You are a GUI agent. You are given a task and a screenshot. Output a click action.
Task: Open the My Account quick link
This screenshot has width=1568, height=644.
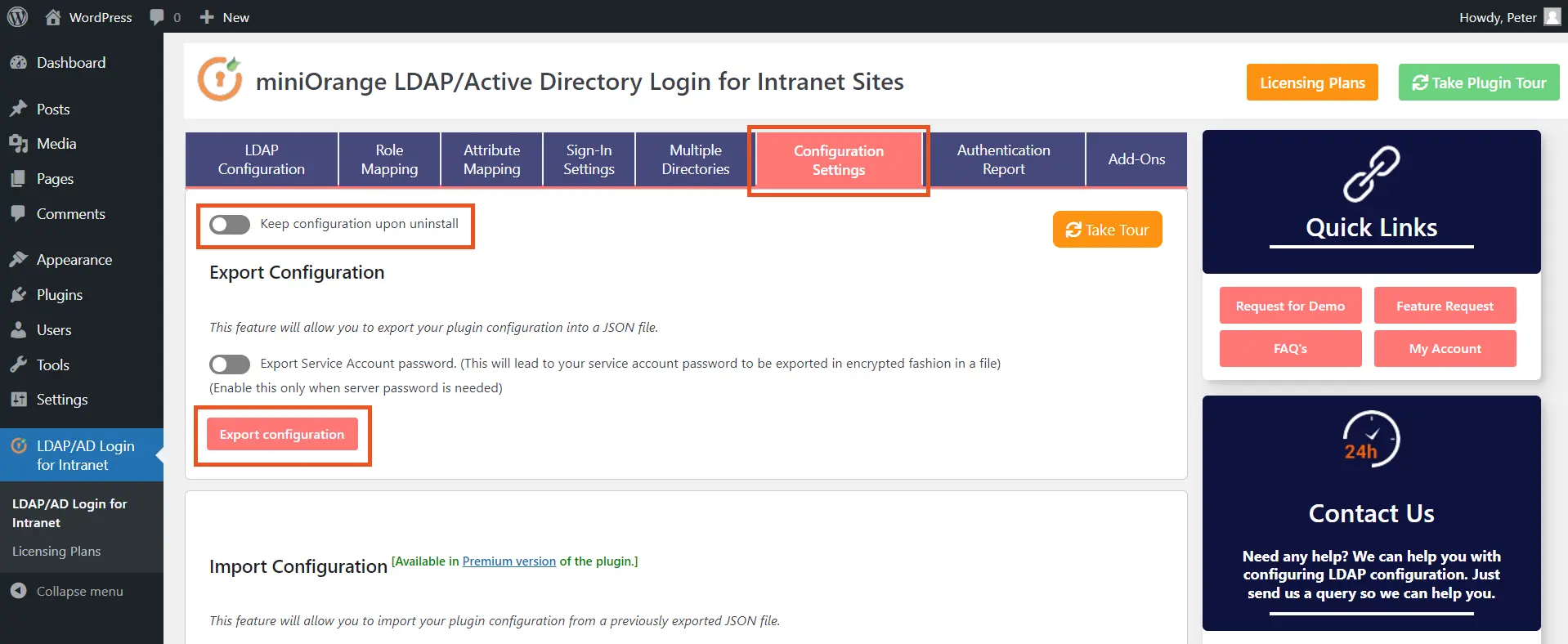pos(1445,349)
